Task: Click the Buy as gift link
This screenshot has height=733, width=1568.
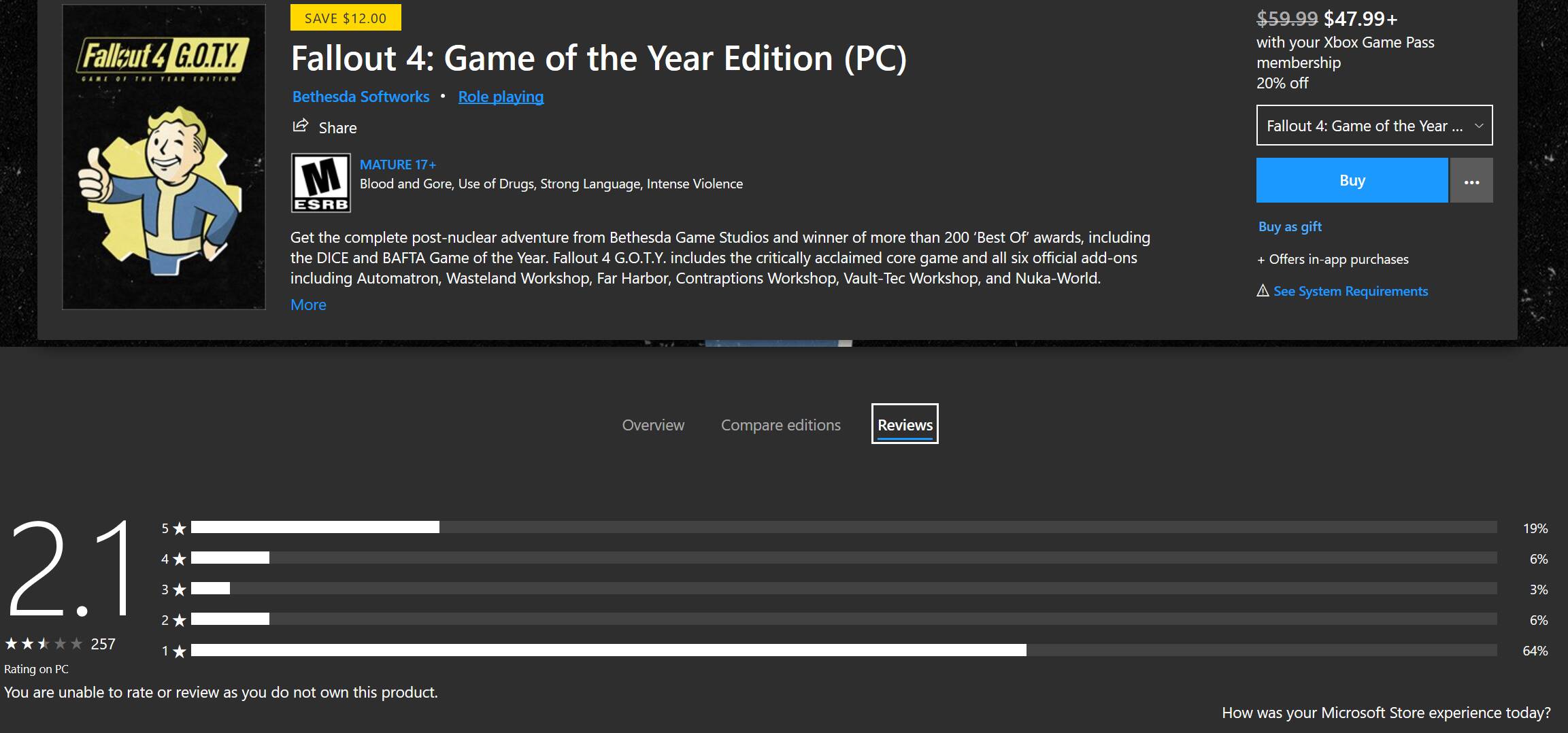Action: pyautogui.click(x=1290, y=226)
